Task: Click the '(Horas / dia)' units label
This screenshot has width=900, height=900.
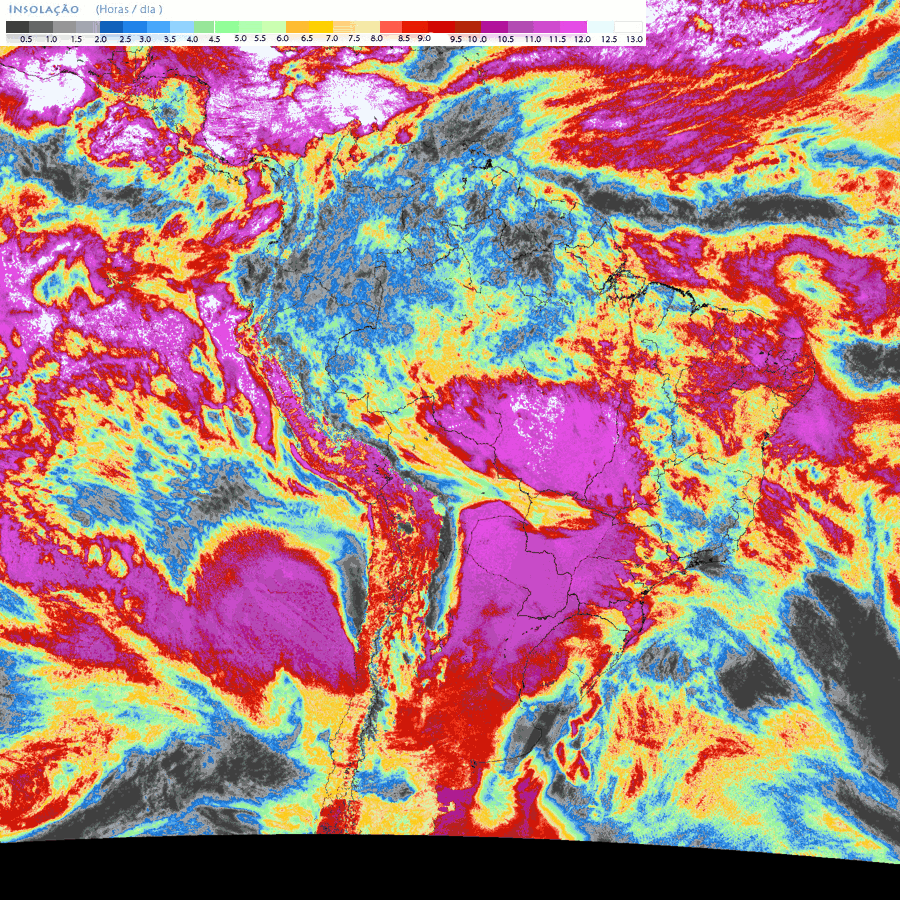Action: point(129,10)
